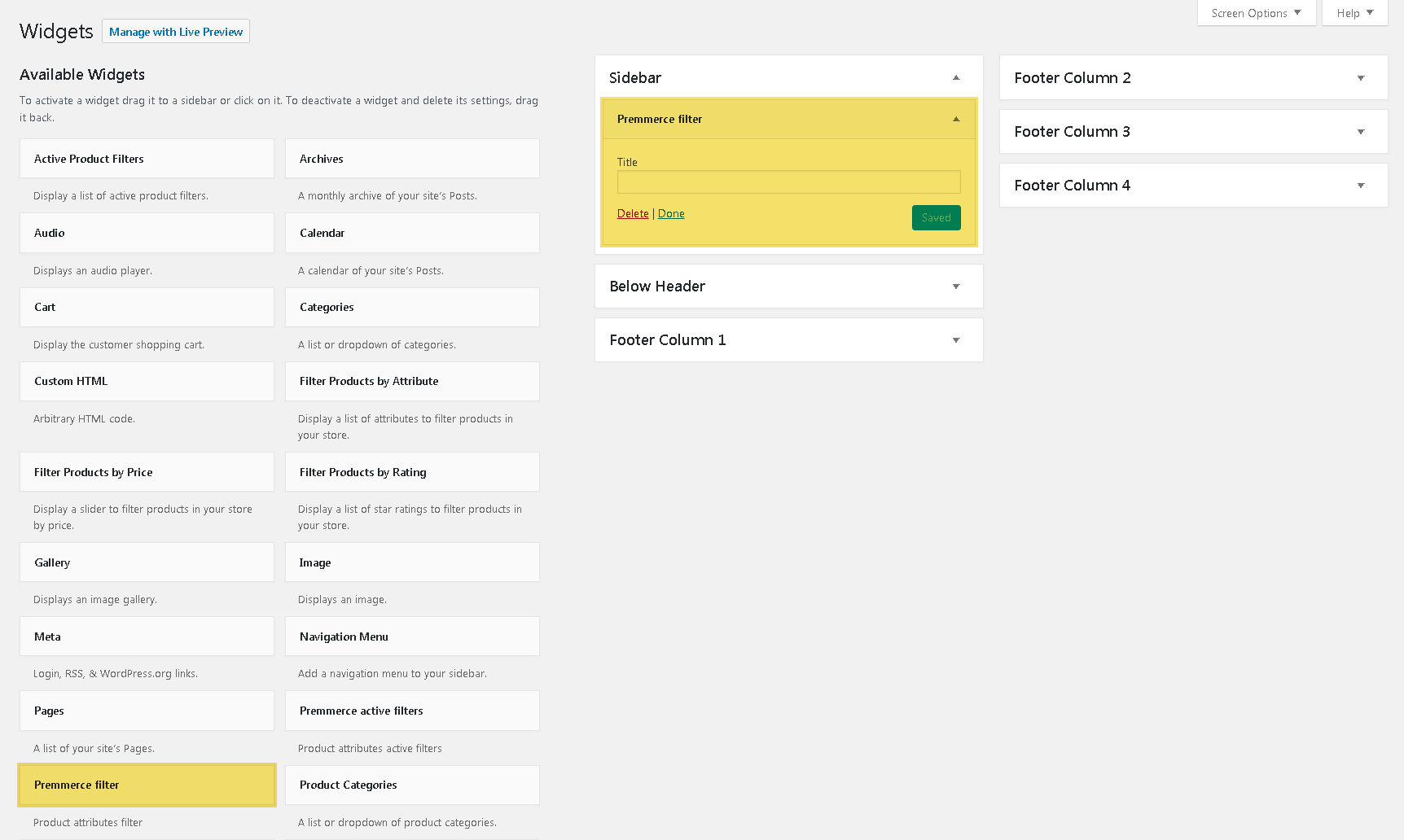Focus the Title input field
Image resolution: width=1404 pixels, height=840 pixels.
pos(789,182)
